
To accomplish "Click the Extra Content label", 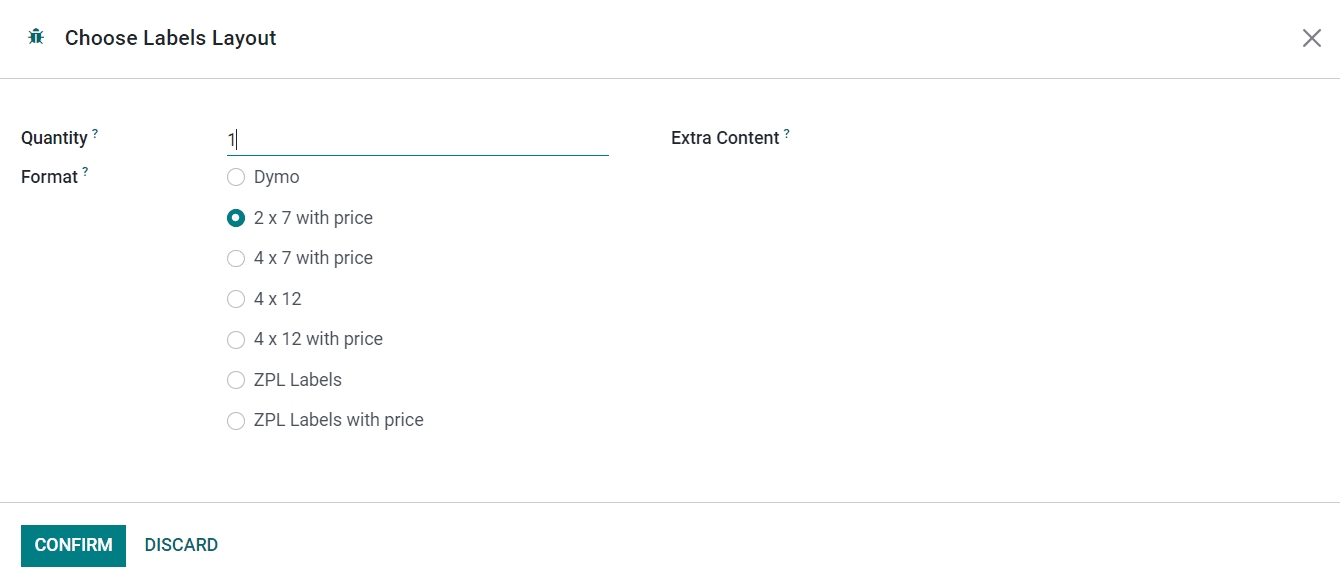I will [x=725, y=138].
